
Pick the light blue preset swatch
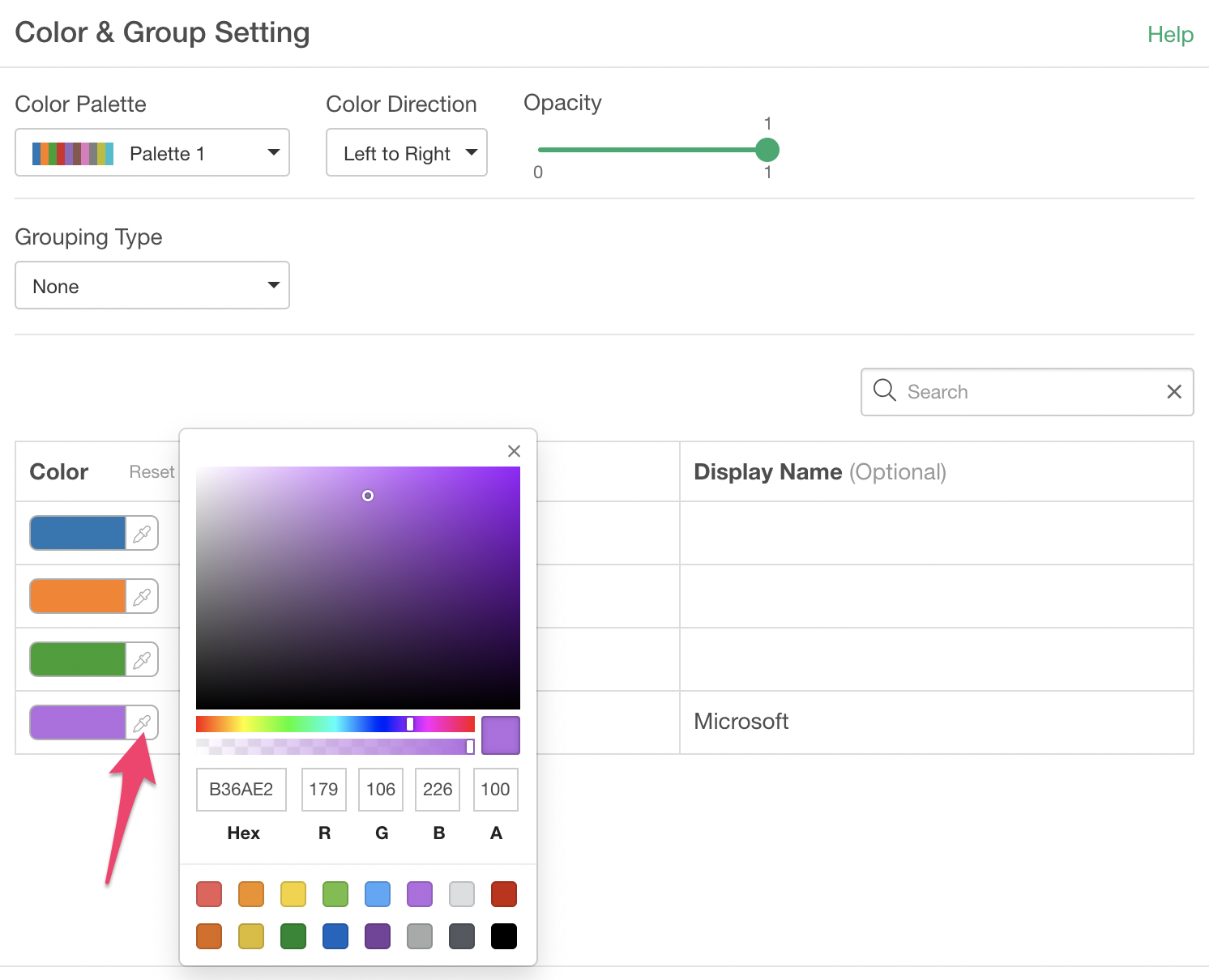tap(378, 894)
